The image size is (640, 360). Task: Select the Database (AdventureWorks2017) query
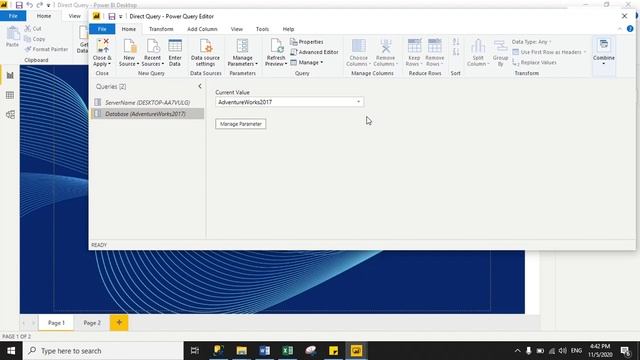click(x=147, y=114)
